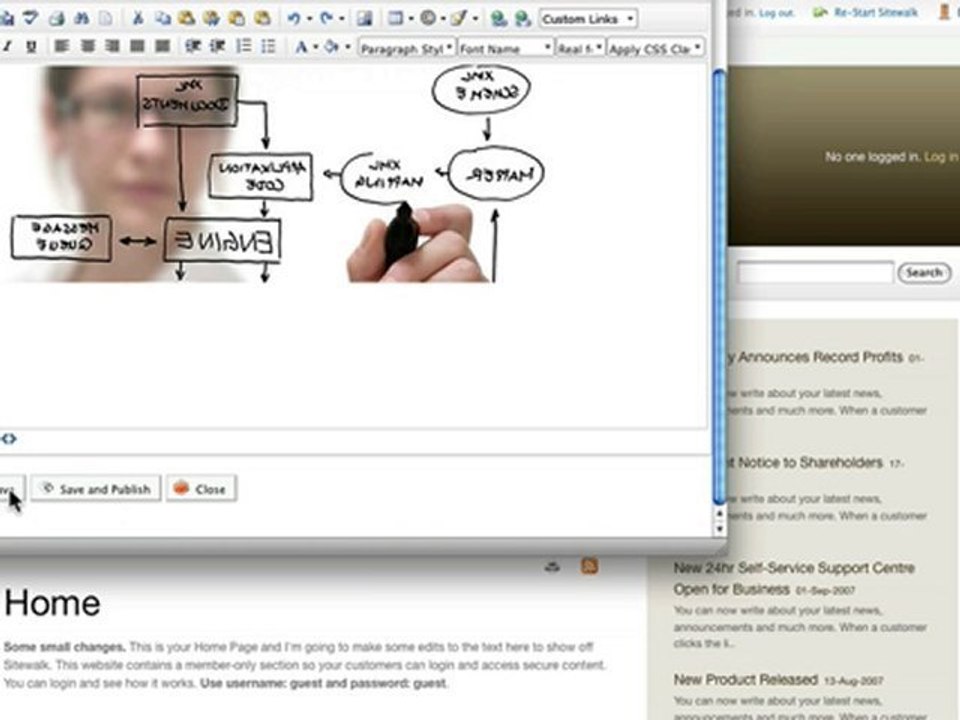Align text right
The image size is (960, 720).
click(112, 46)
